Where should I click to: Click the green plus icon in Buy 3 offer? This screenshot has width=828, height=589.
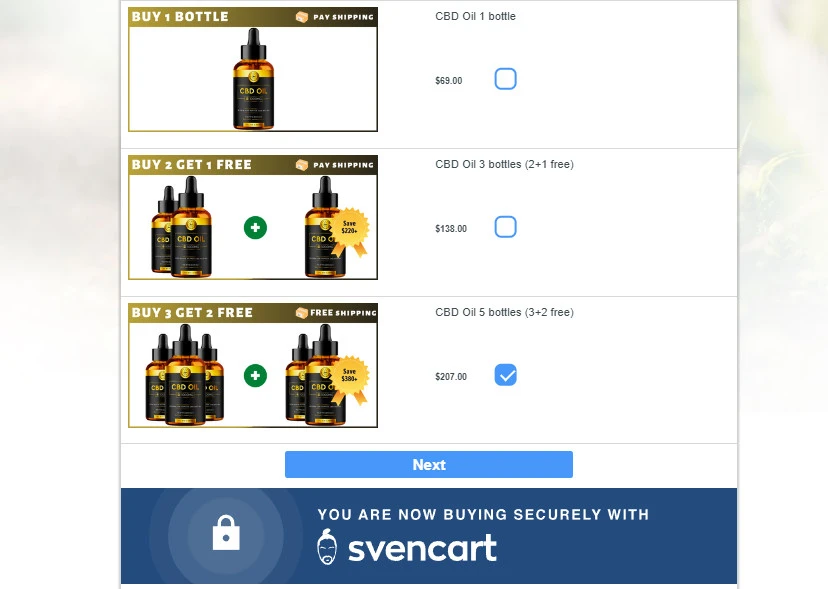256,376
